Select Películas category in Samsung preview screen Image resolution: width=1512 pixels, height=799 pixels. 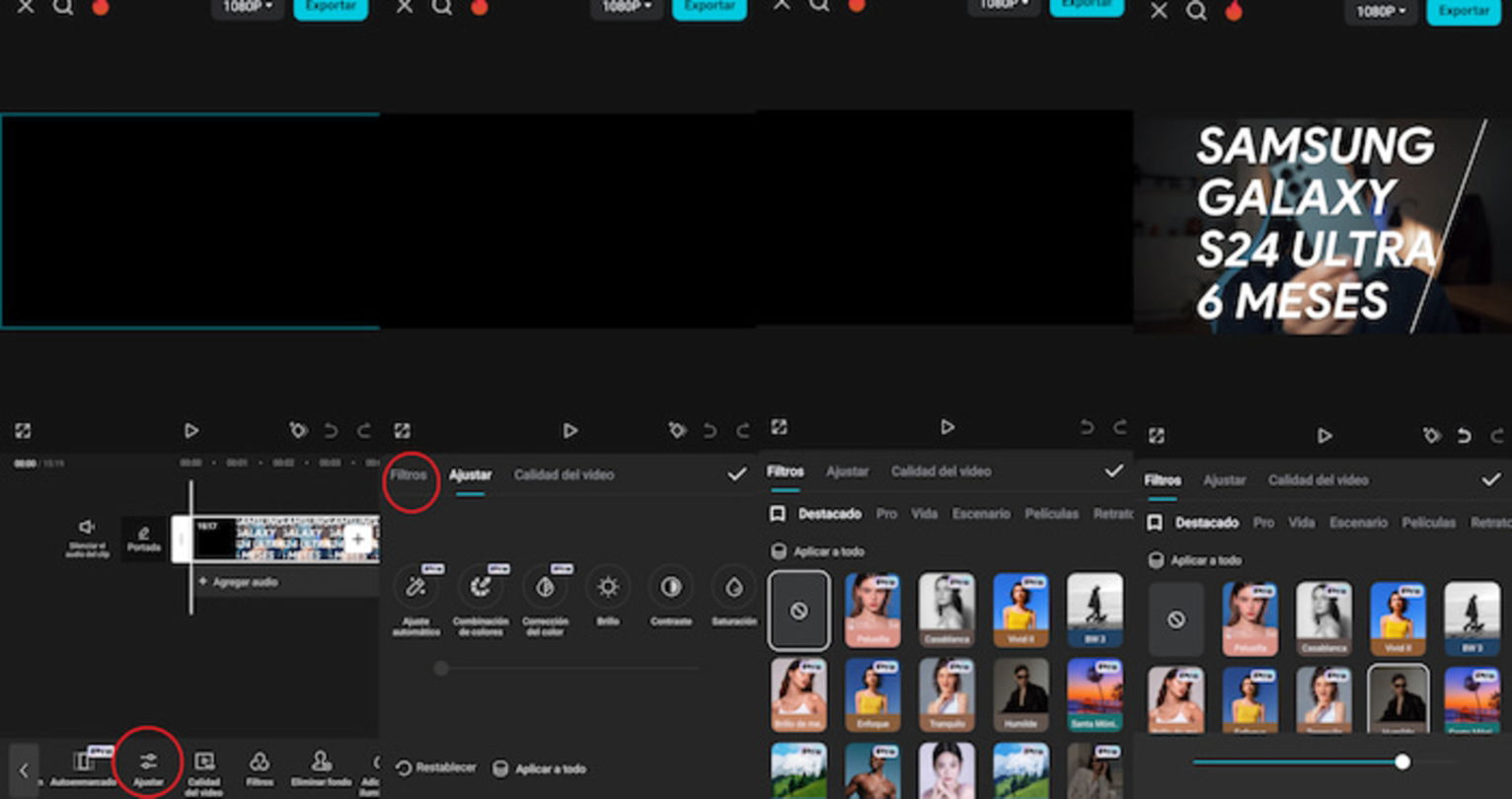point(1429,523)
